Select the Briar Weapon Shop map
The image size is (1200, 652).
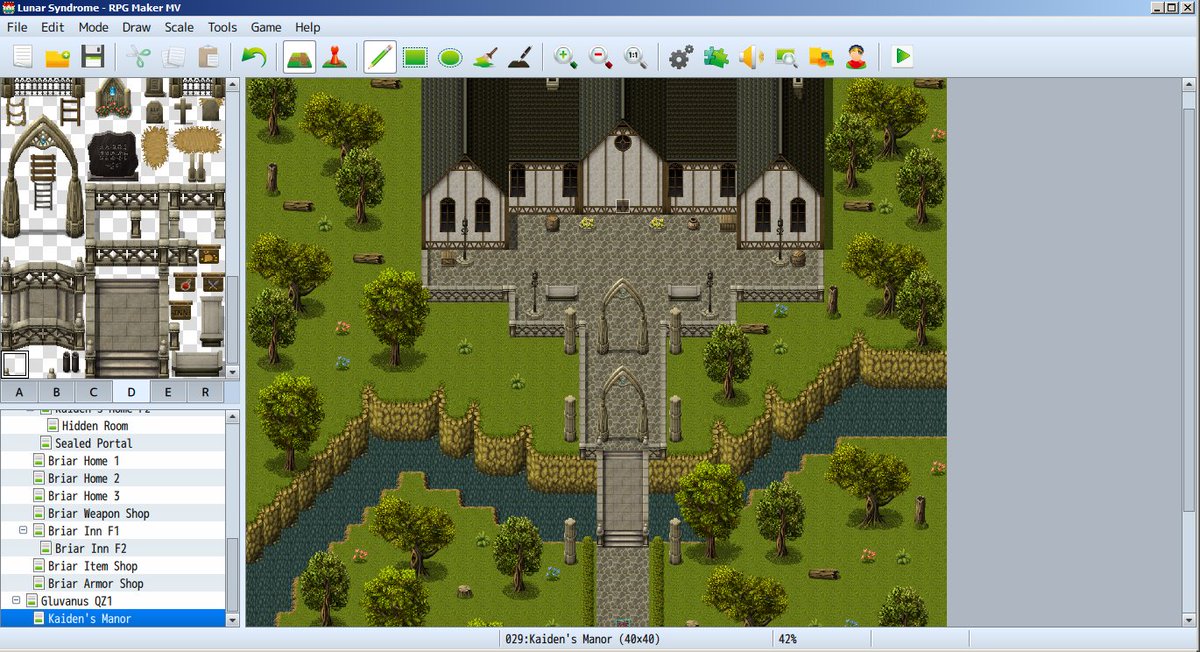[x=98, y=513]
